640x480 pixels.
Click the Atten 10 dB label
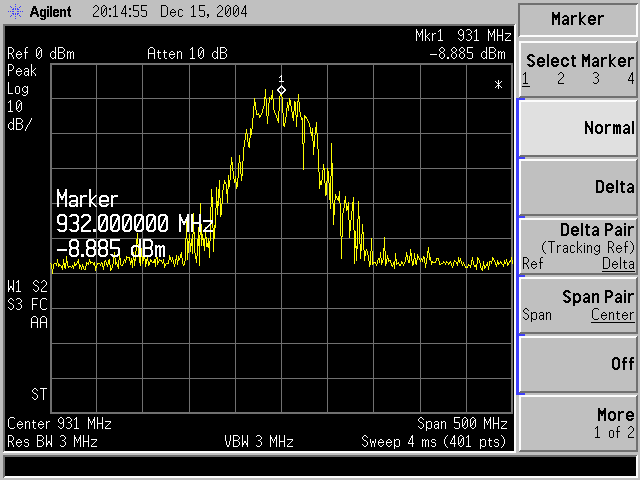(x=187, y=54)
